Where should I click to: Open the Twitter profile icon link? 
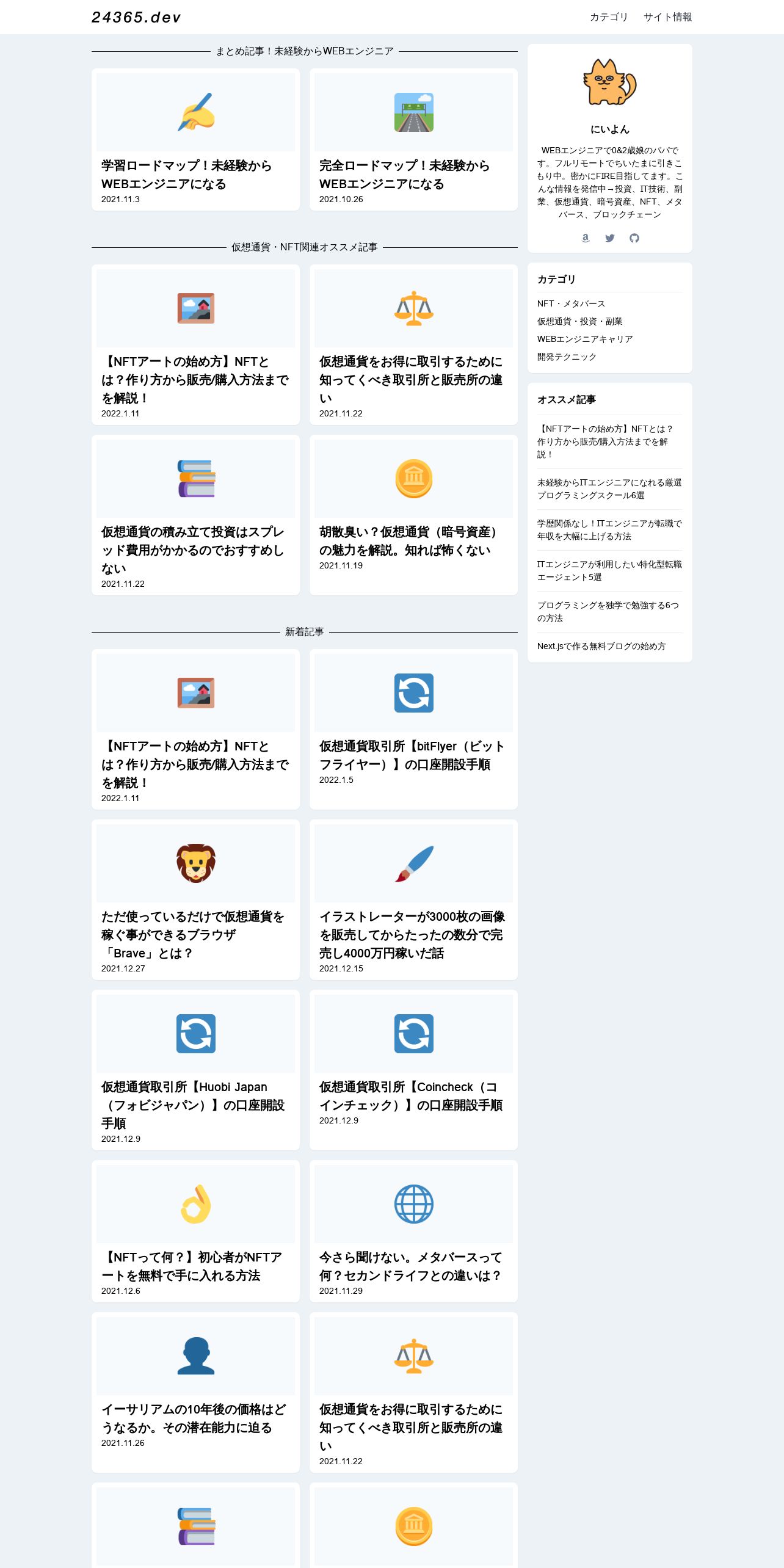[610, 238]
